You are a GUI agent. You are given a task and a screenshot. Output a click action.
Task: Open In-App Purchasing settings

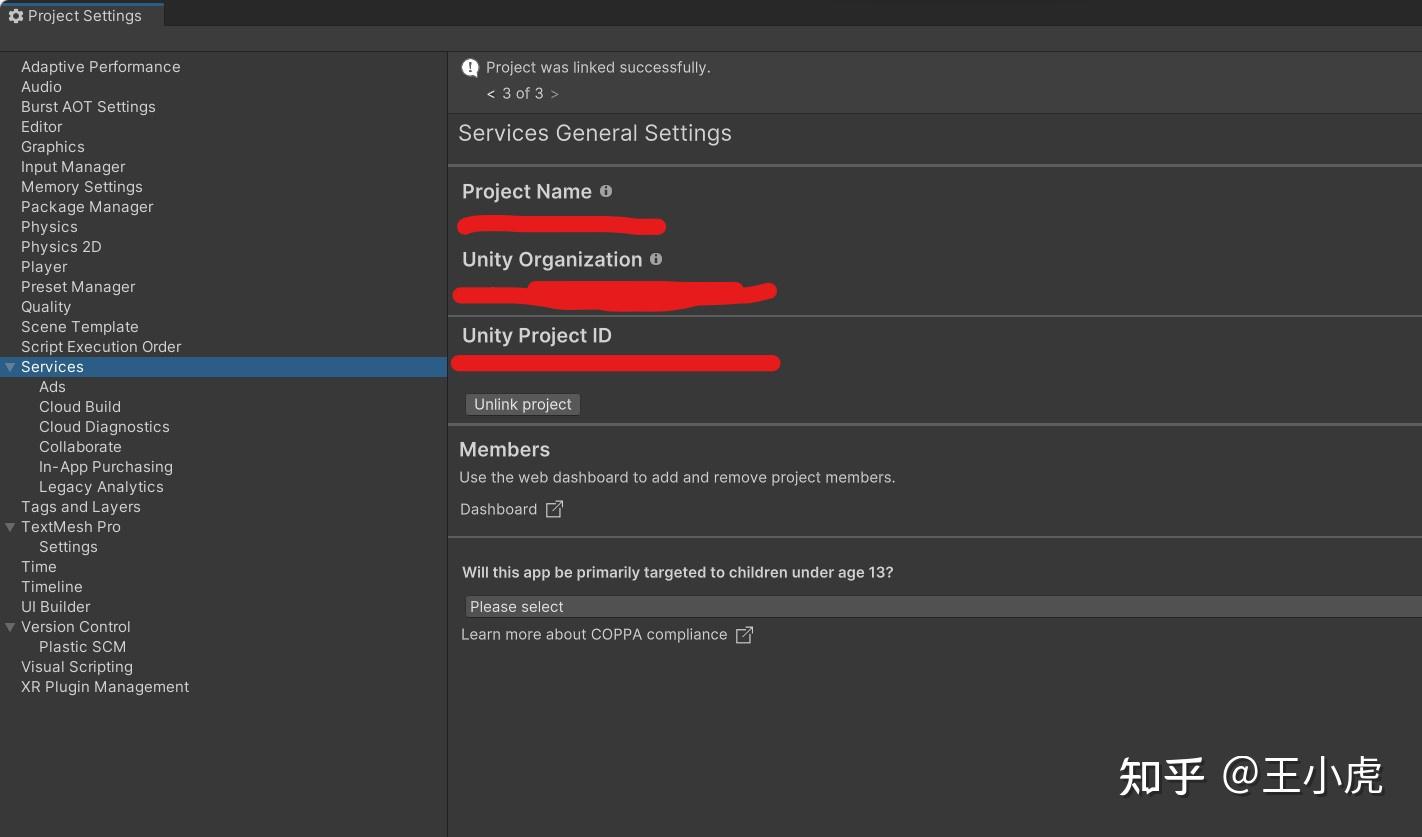pyautogui.click(x=105, y=467)
